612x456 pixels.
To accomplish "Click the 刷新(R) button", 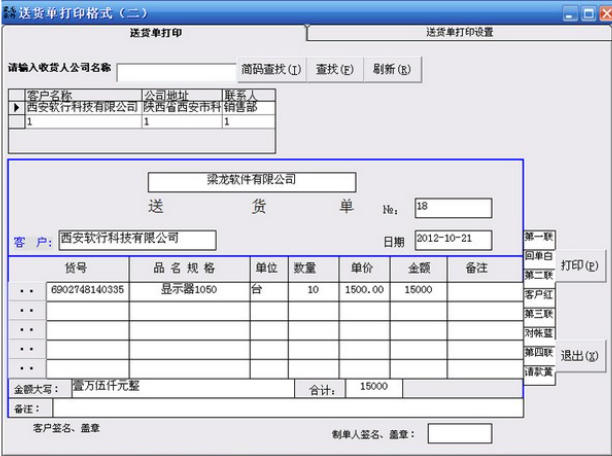I will [392, 69].
